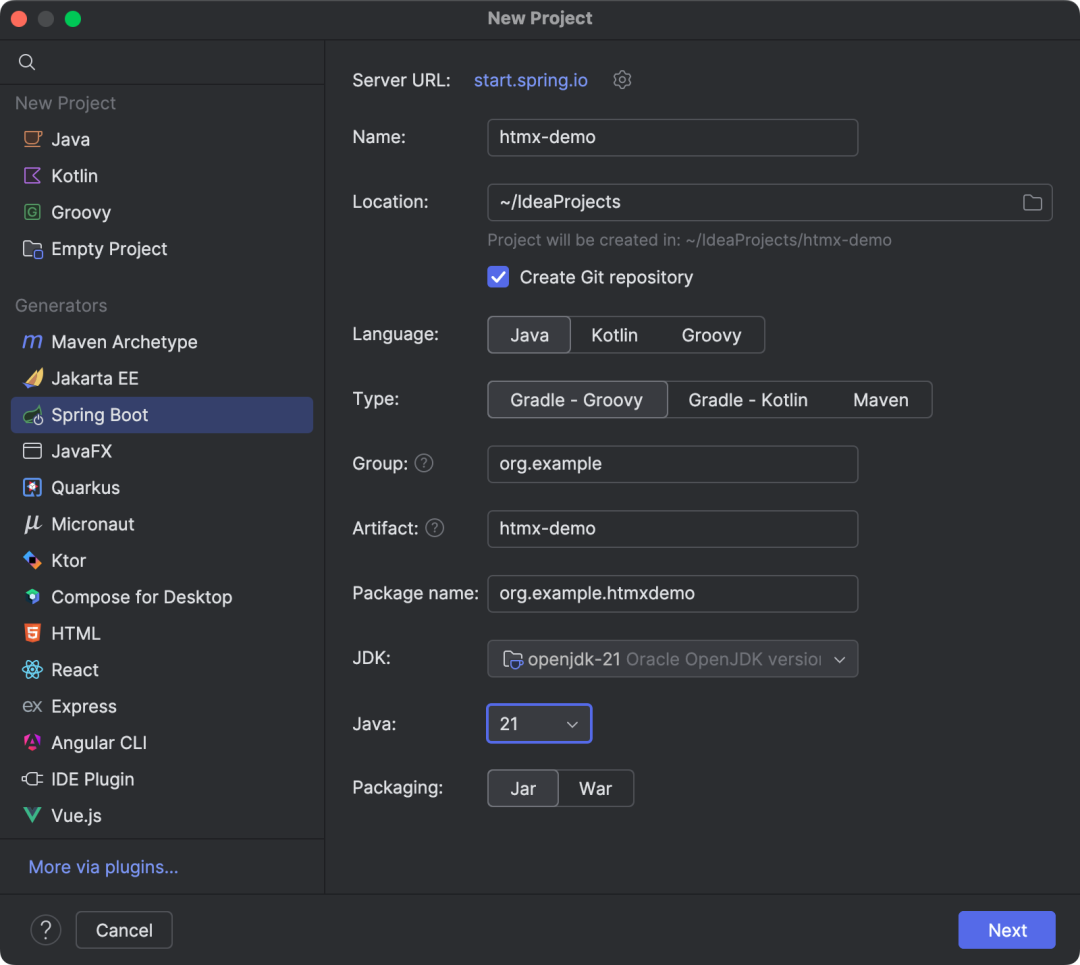
Task: Click the Cancel button
Action: tap(124, 930)
